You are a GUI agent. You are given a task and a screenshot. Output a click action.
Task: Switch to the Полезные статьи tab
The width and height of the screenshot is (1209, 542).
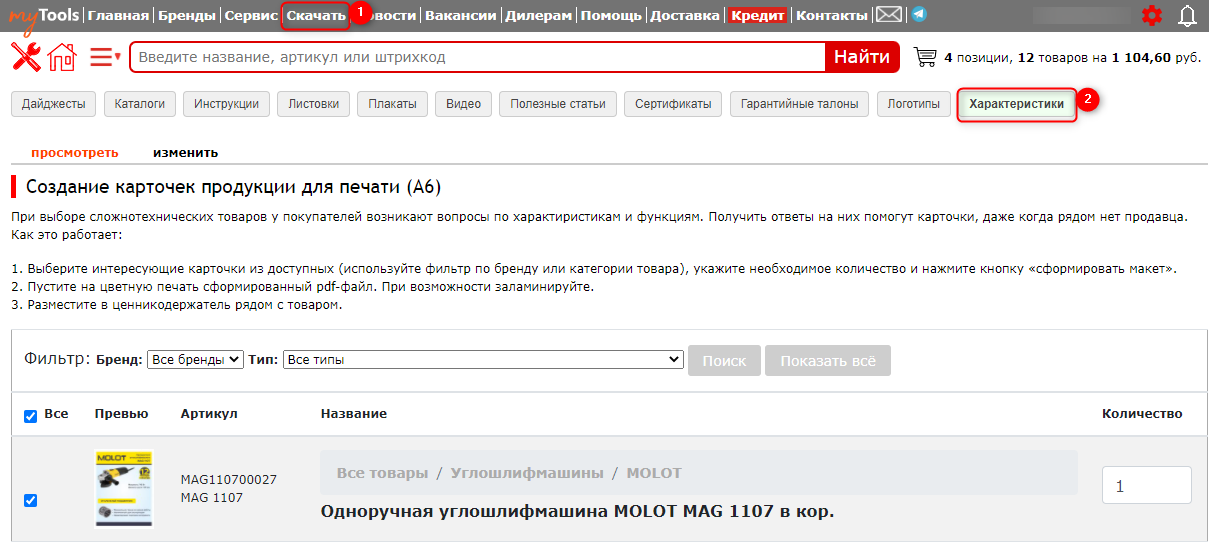[558, 104]
